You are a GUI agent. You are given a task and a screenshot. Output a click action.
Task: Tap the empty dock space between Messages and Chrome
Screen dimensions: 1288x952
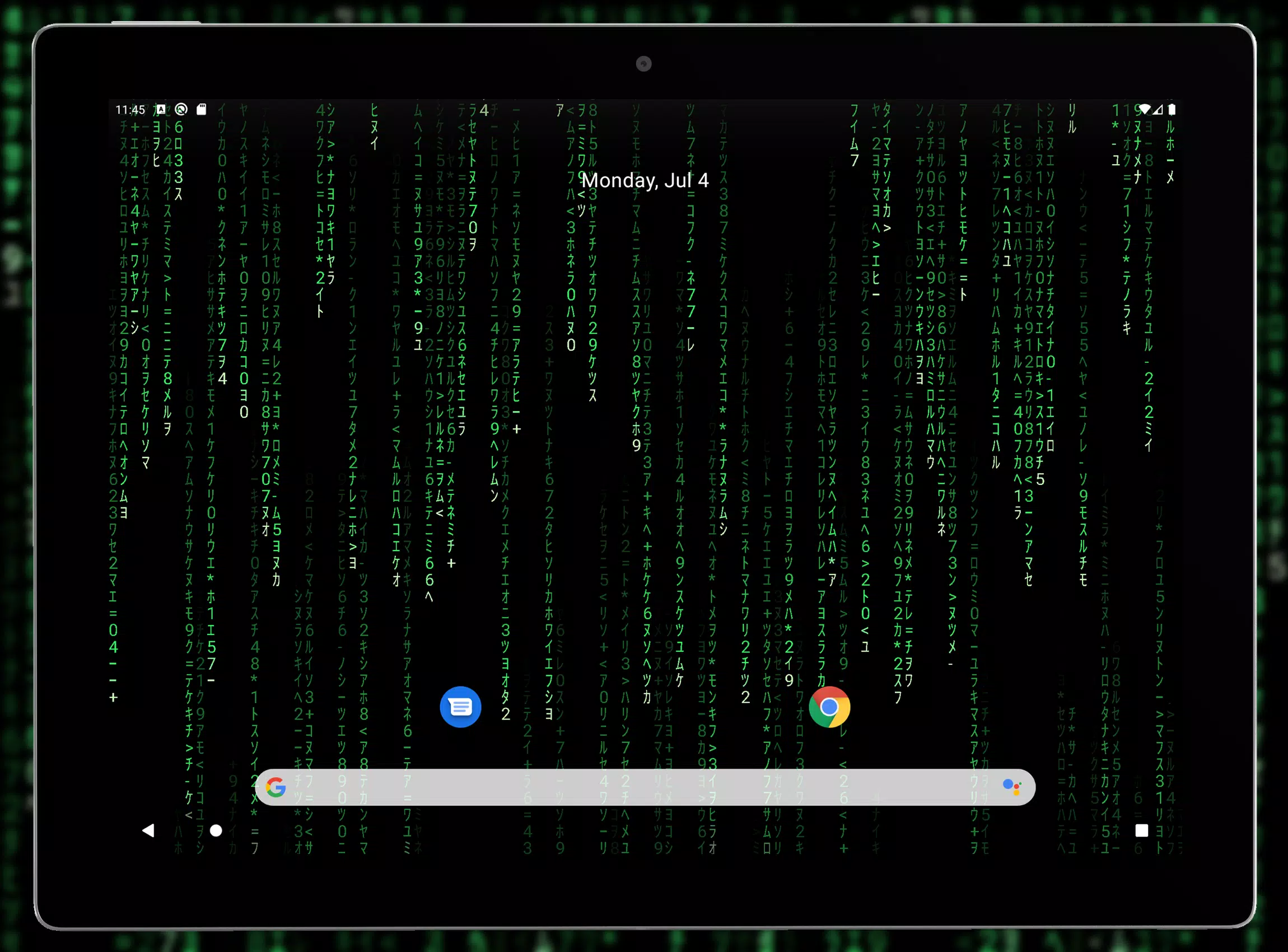tap(646, 707)
